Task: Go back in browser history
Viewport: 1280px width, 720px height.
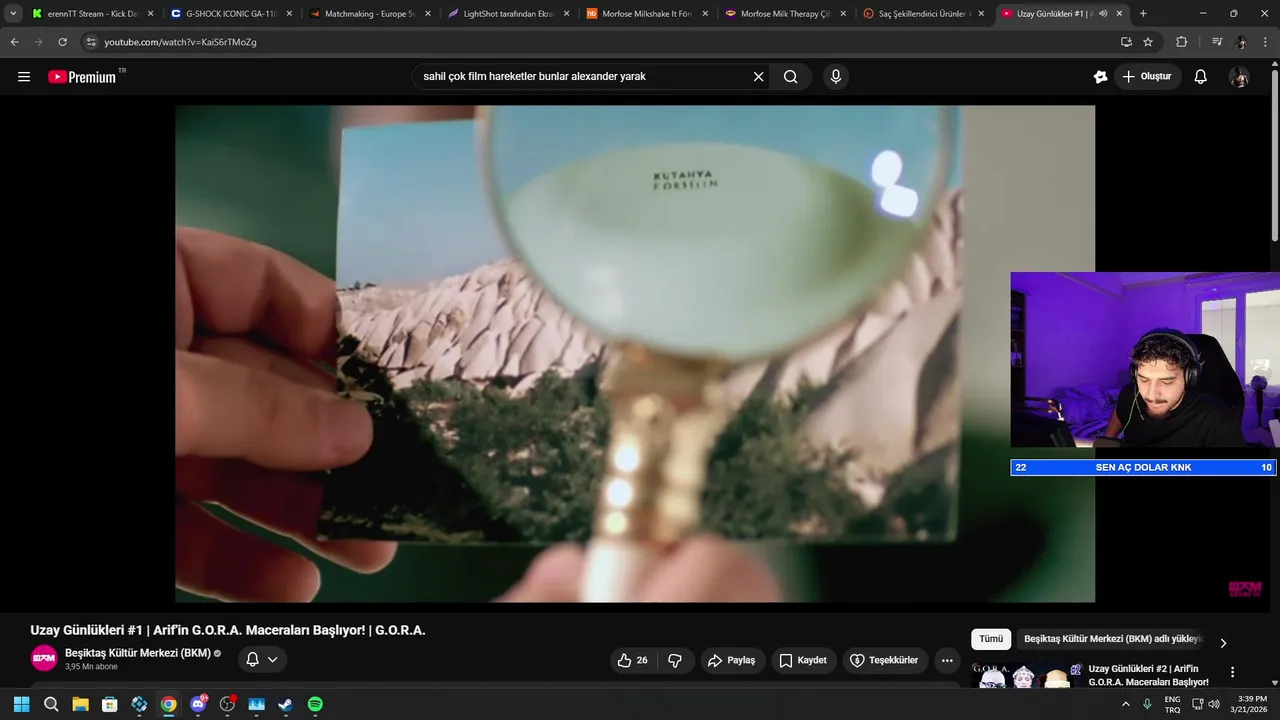Action: (x=14, y=42)
